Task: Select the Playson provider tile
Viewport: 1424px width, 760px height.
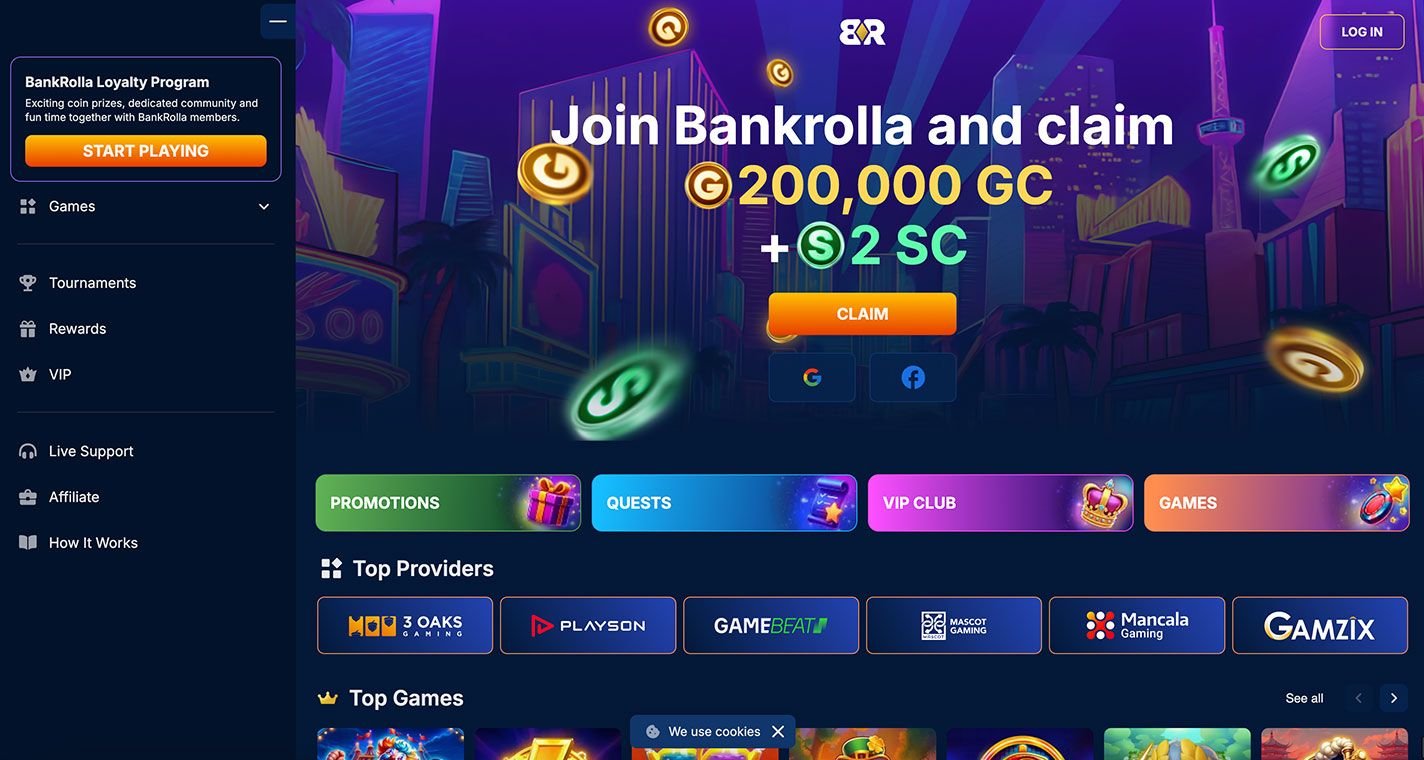Action: (x=588, y=626)
